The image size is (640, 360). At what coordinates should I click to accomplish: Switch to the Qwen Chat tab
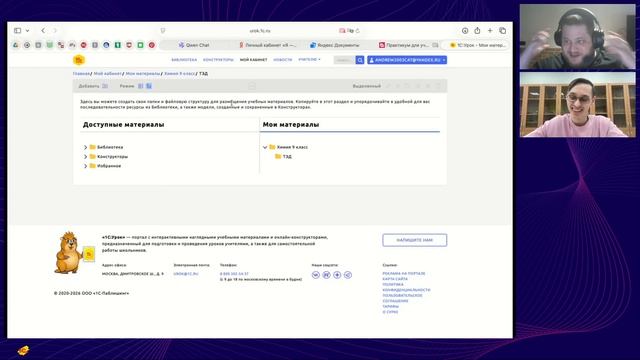pos(194,45)
